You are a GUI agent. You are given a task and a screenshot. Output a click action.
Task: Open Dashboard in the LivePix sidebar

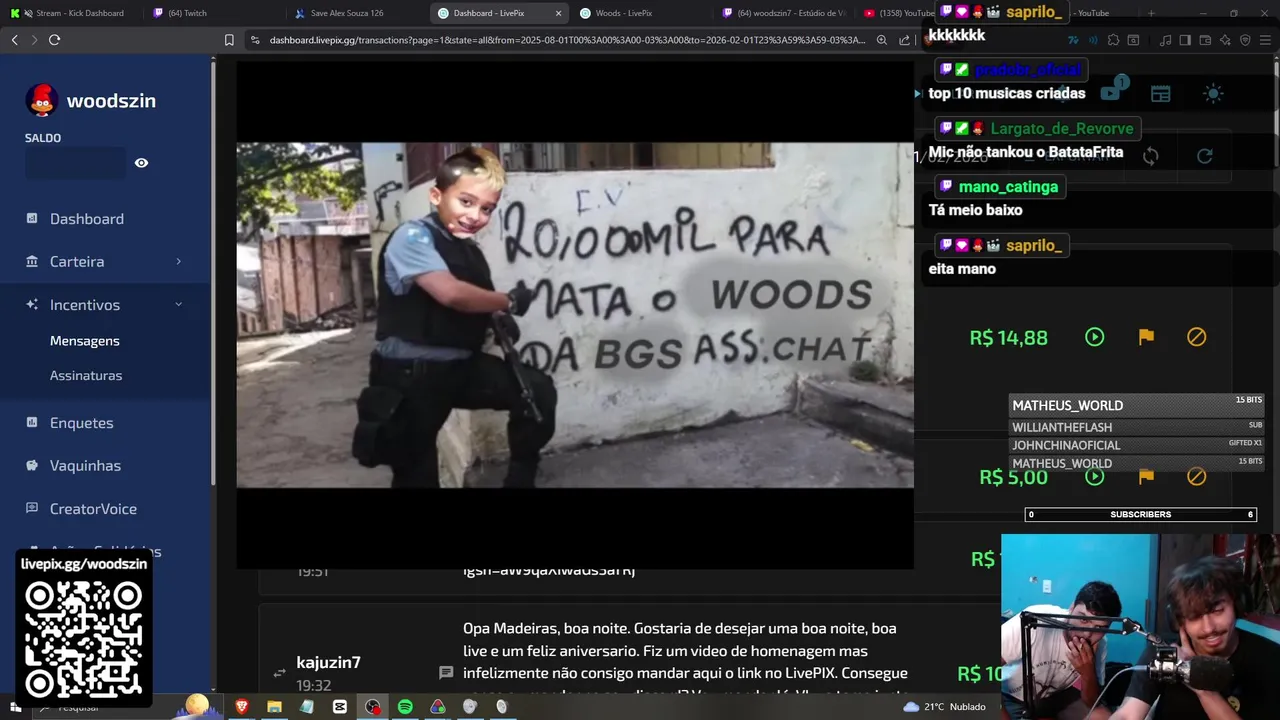point(87,219)
